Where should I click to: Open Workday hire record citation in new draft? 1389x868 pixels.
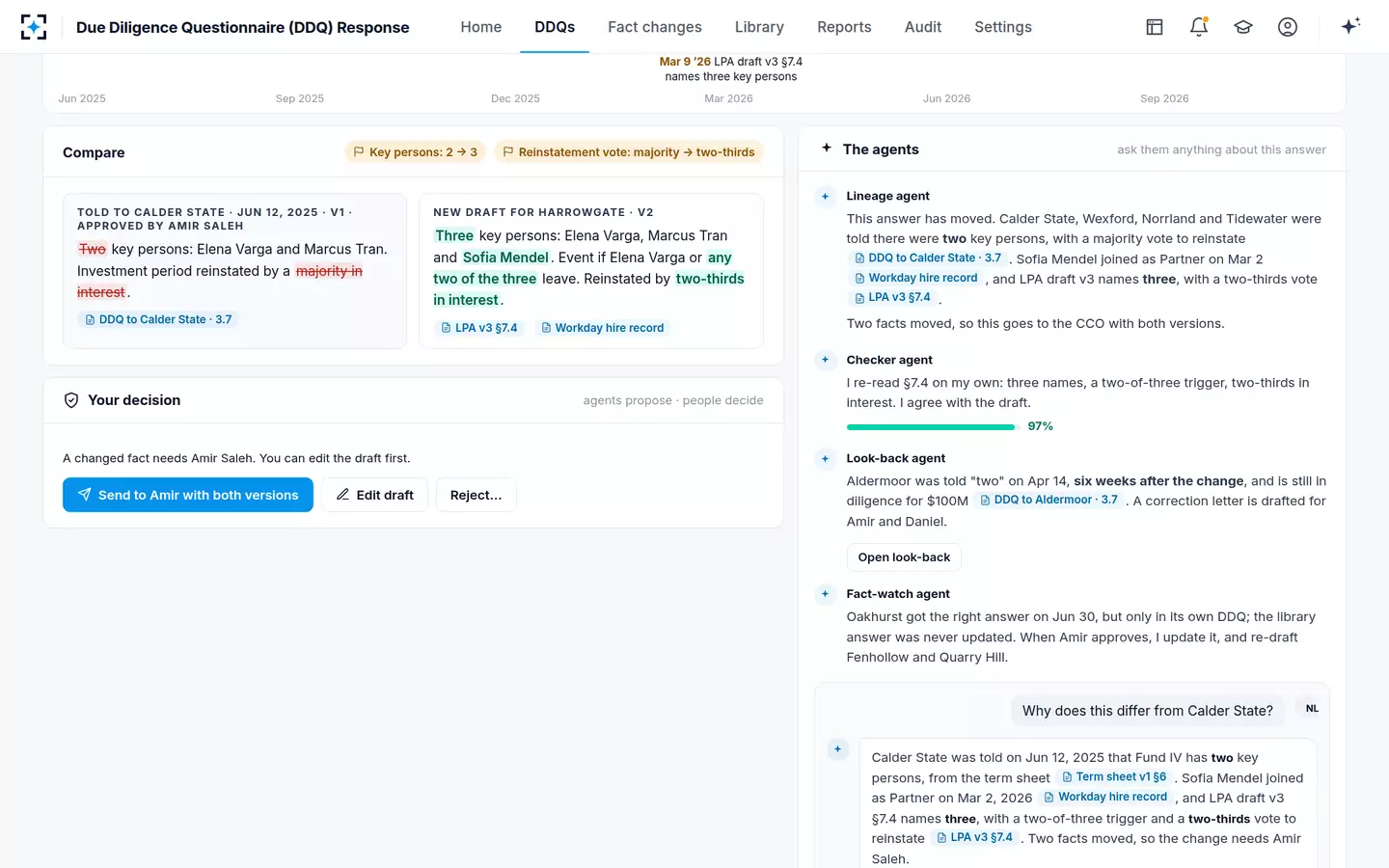[x=603, y=328]
